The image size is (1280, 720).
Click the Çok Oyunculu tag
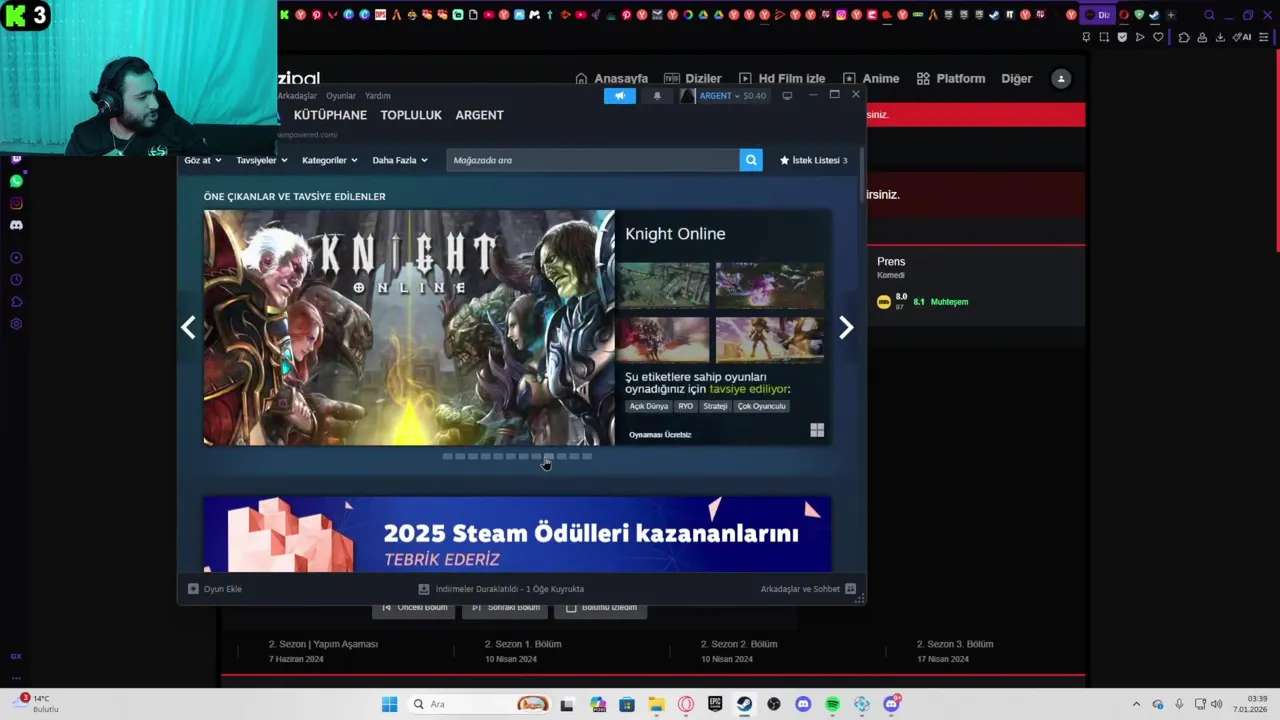[762, 406]
